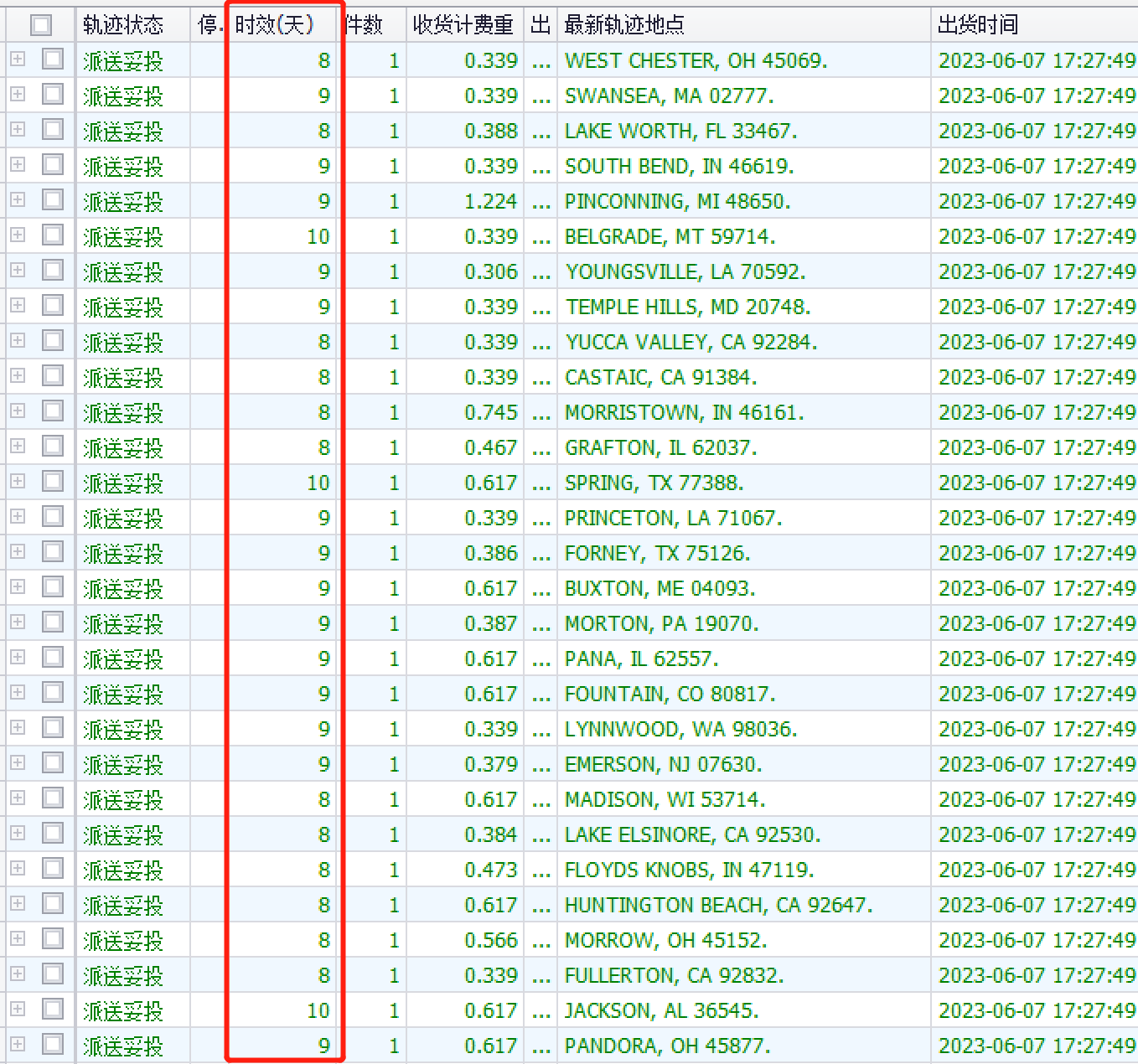
Task: Click weight 0.387 in the MORTON row
Action: coord(491,624)
